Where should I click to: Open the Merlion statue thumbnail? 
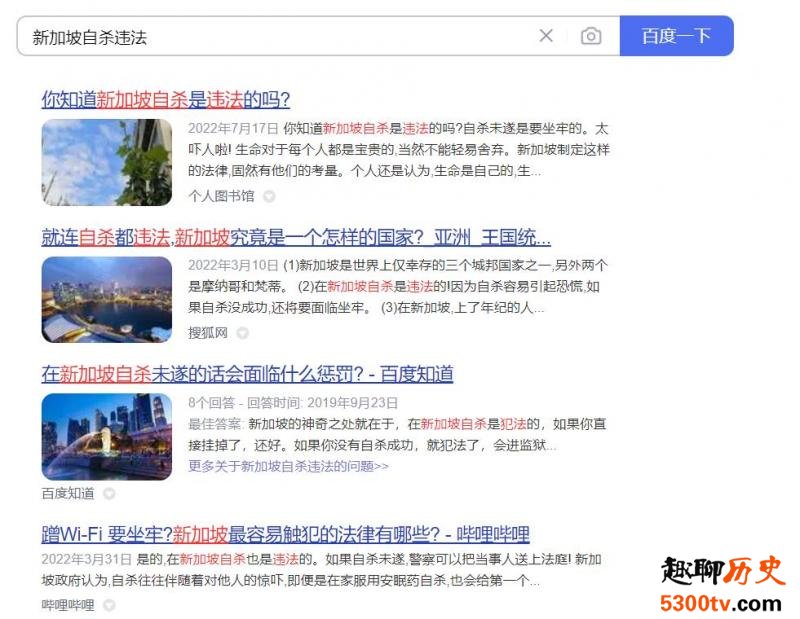(107, 437)
